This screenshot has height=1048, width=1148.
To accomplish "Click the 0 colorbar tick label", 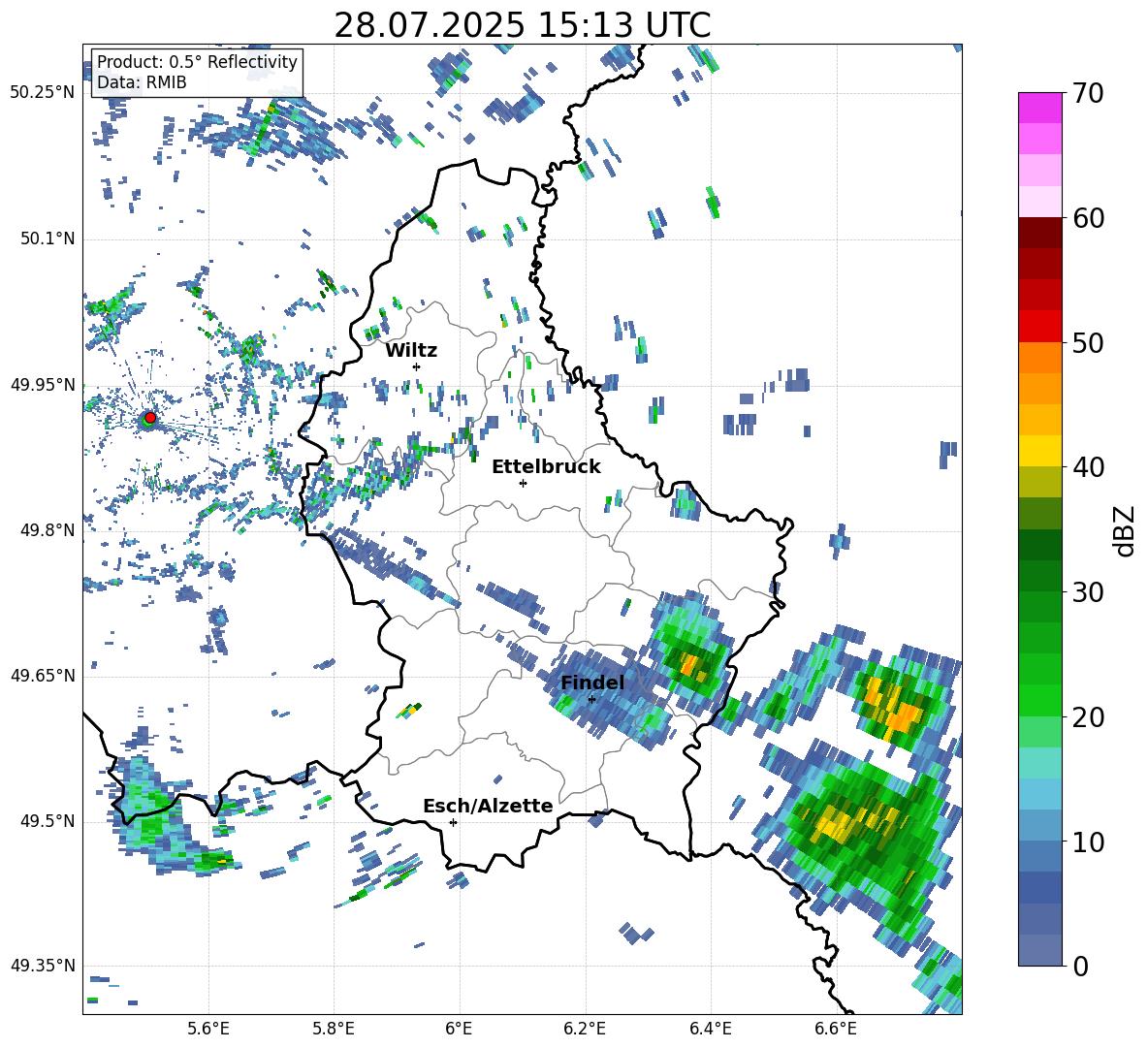I will click(x=1080, y=966).
